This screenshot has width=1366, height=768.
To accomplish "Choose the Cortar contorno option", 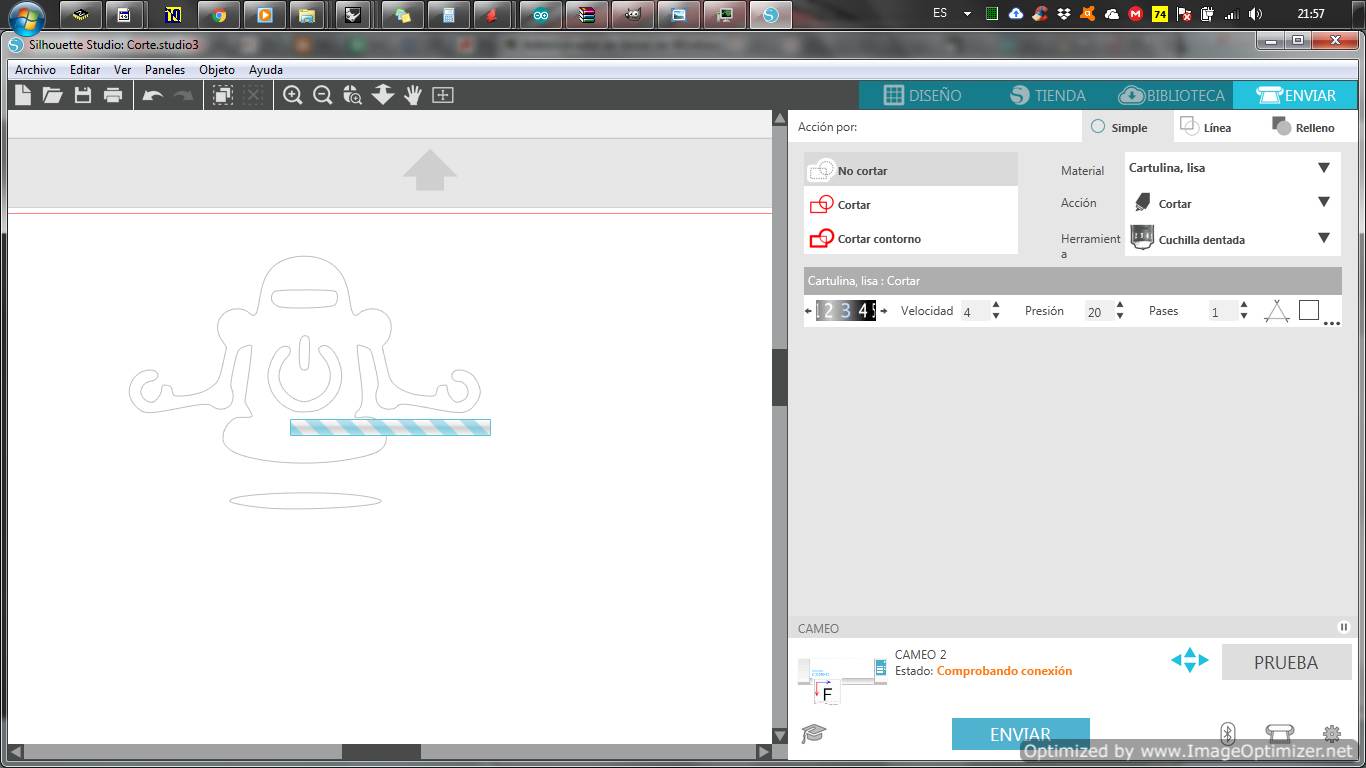I will (911, 238).
